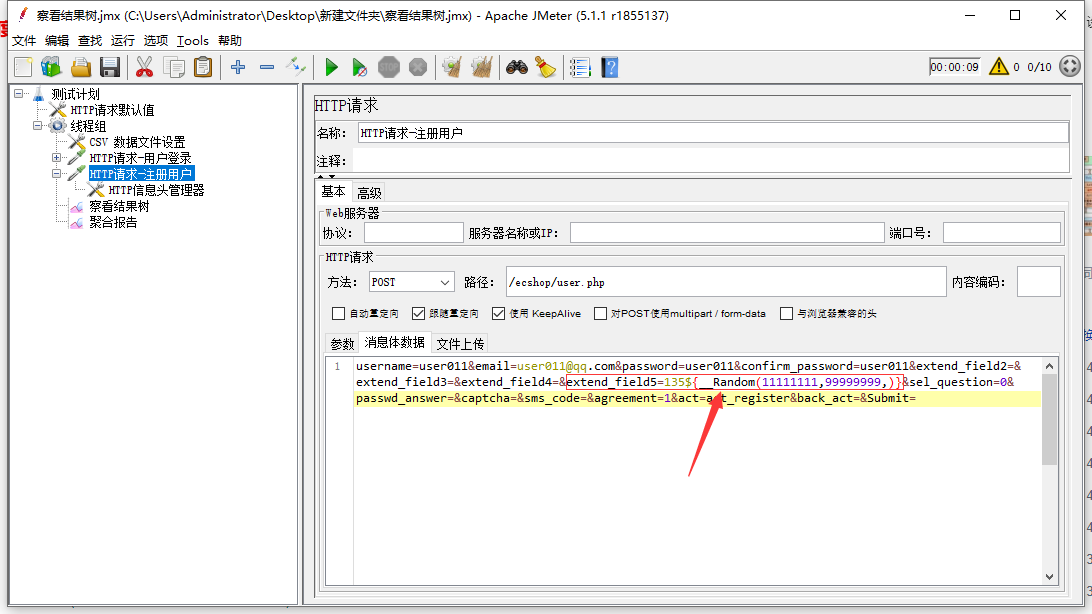Save the test plan with floppy icon
The width and height of the screenshot is (1092, 614).
(110, 68)
